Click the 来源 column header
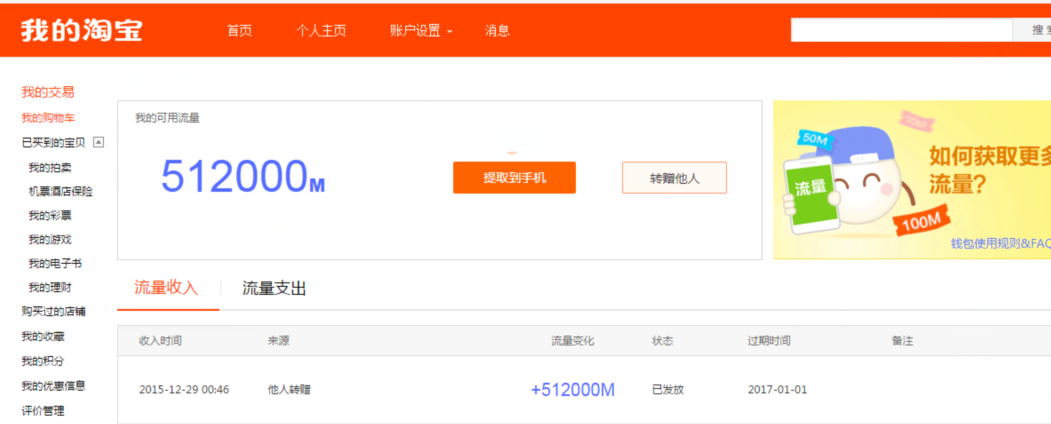This screenshot has height=424, width=1051. click(279, 341)
